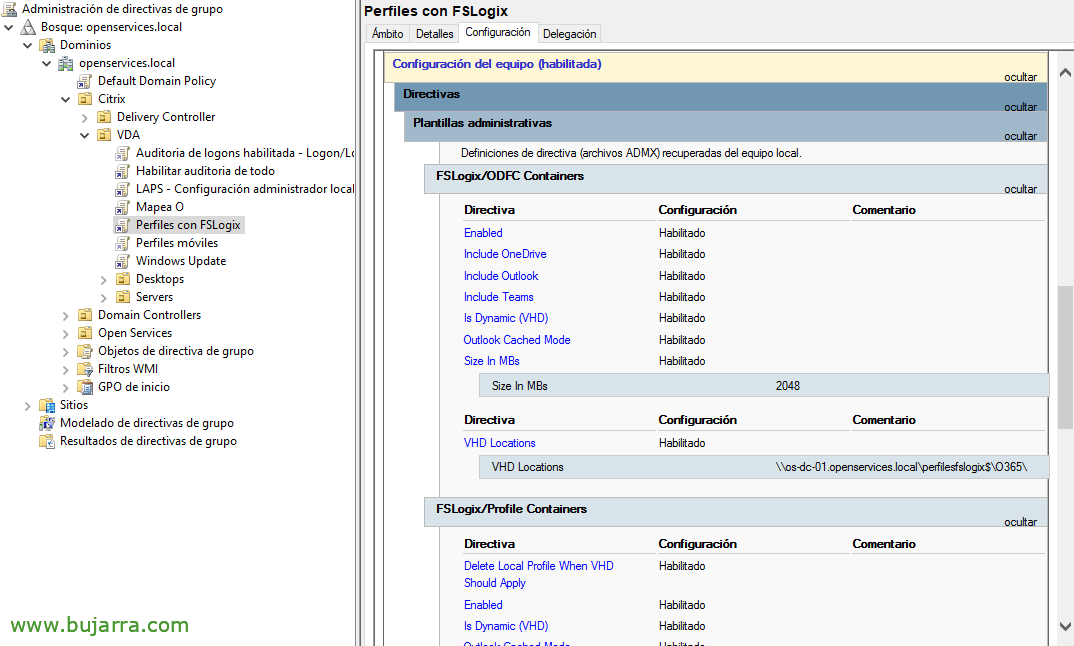Click the perfilesfslogix$ VHD path value
The width and height of the screenshot is (1074, 646).
point(901,467)
